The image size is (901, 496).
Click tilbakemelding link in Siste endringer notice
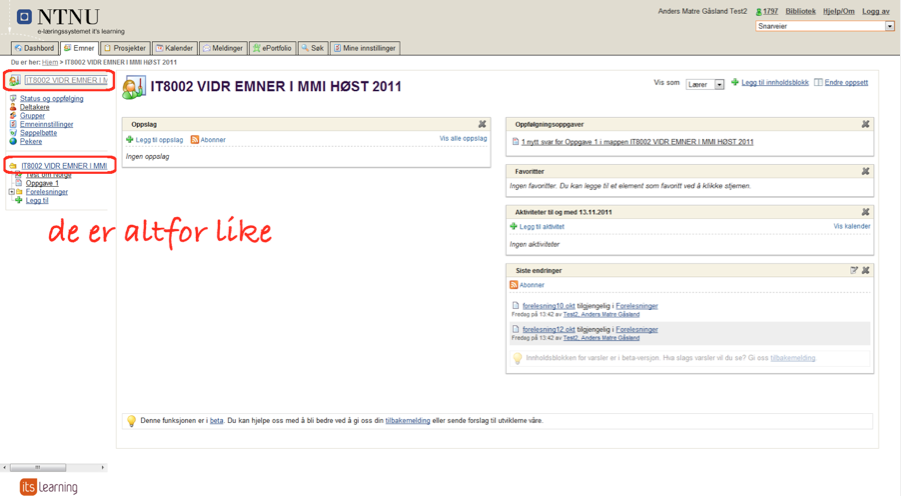tap(792, 358)
